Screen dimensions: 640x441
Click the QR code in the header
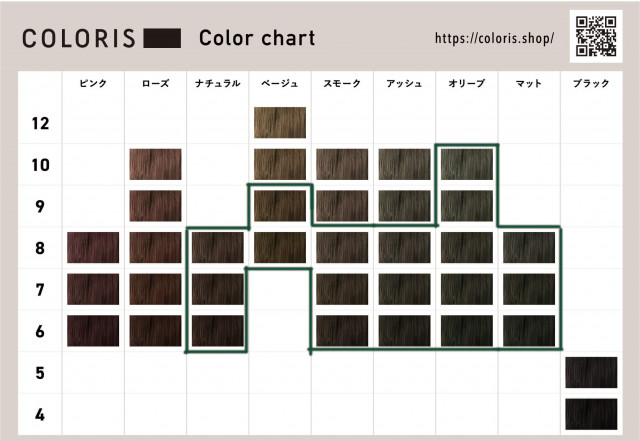(x=598, y=35)
